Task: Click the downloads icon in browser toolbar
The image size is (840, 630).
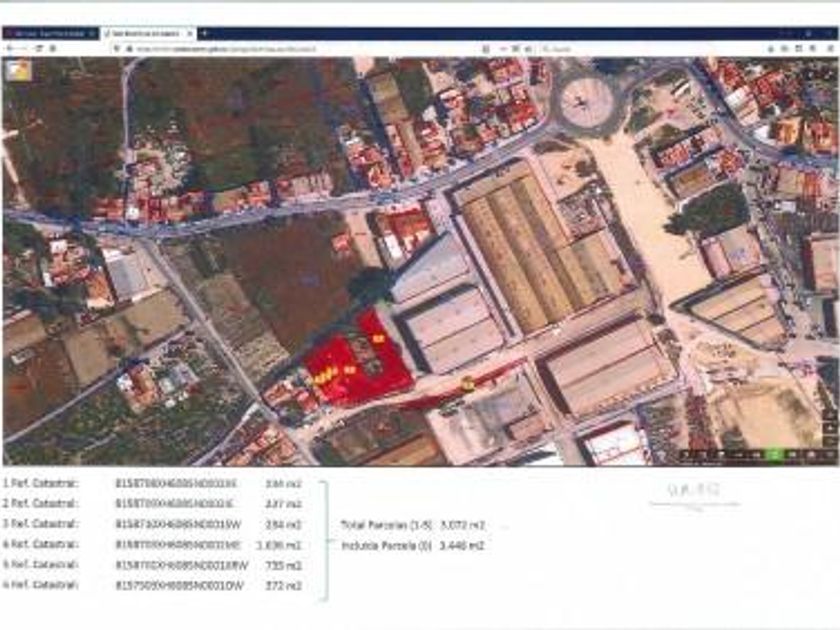Action: (771, 49)
